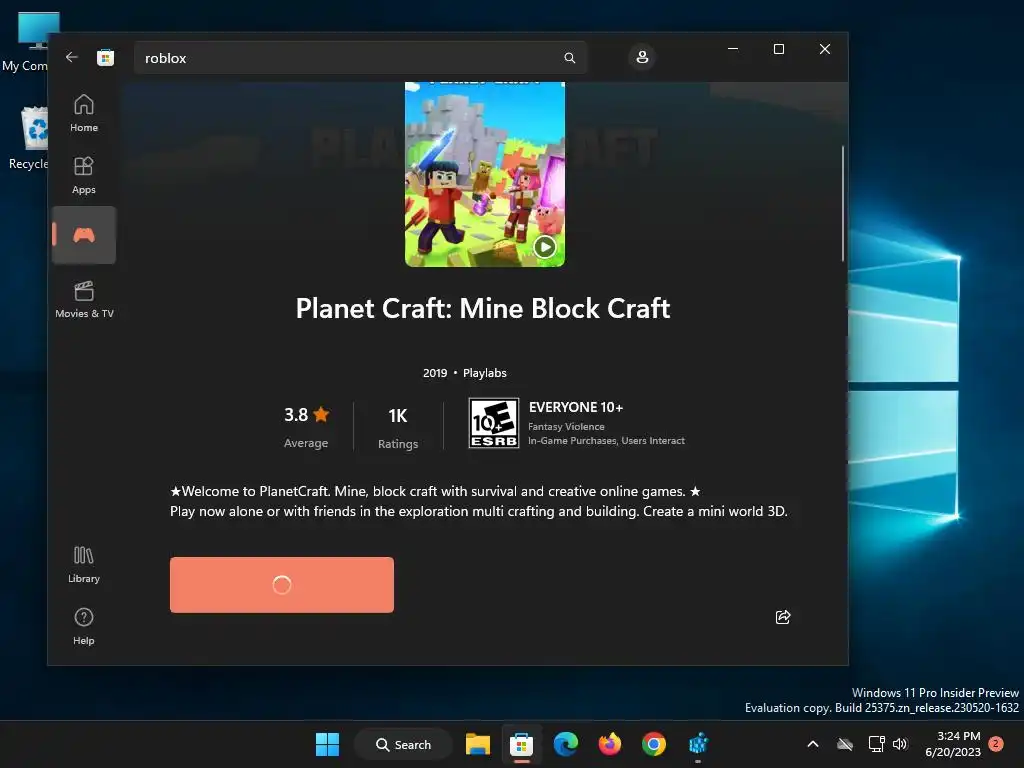Select the Gaming controller tab
1024x768 pixels.
pos(84,235)
